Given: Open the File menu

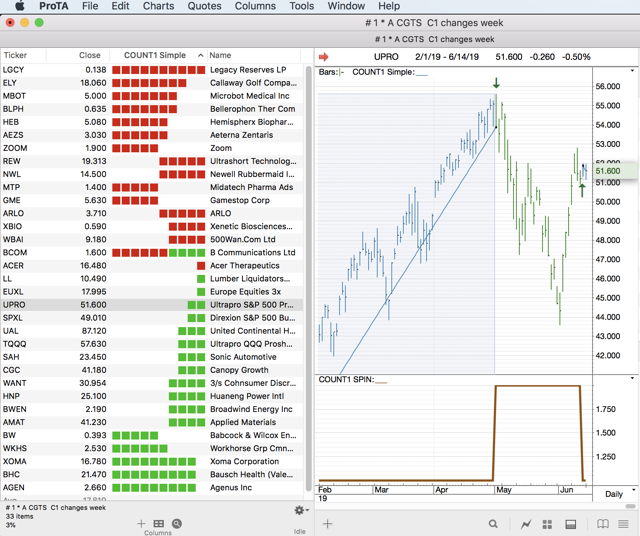Looking at the screenshot, I should click(90, 6).
